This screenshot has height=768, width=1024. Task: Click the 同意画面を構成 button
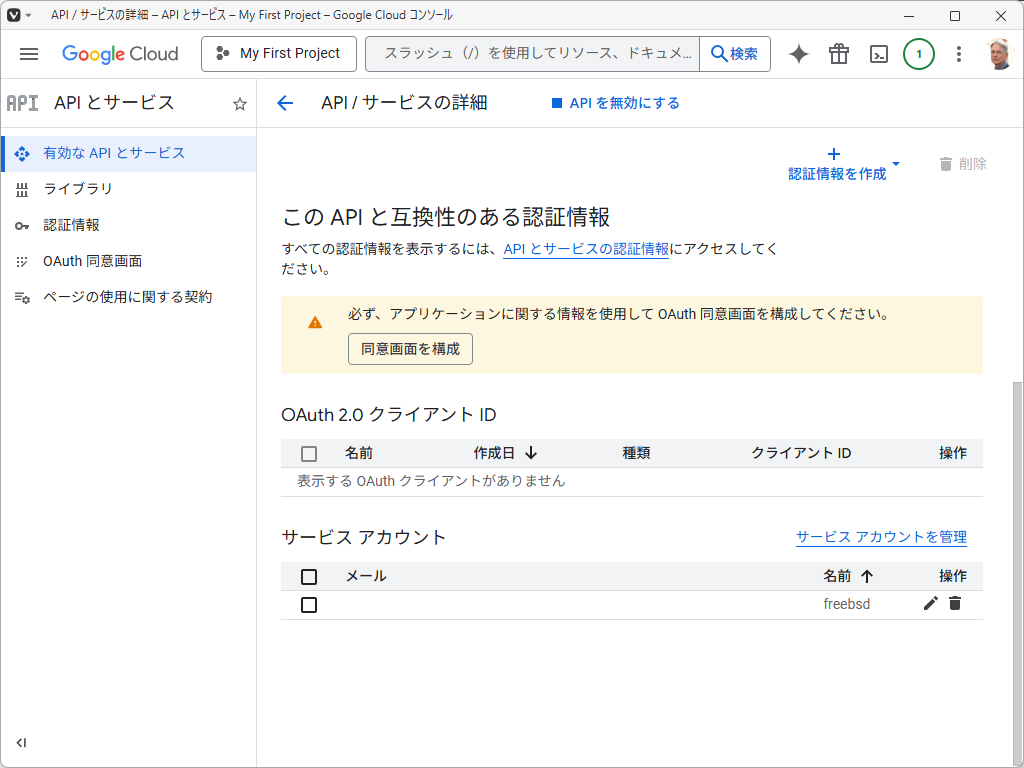click(410, 349)
